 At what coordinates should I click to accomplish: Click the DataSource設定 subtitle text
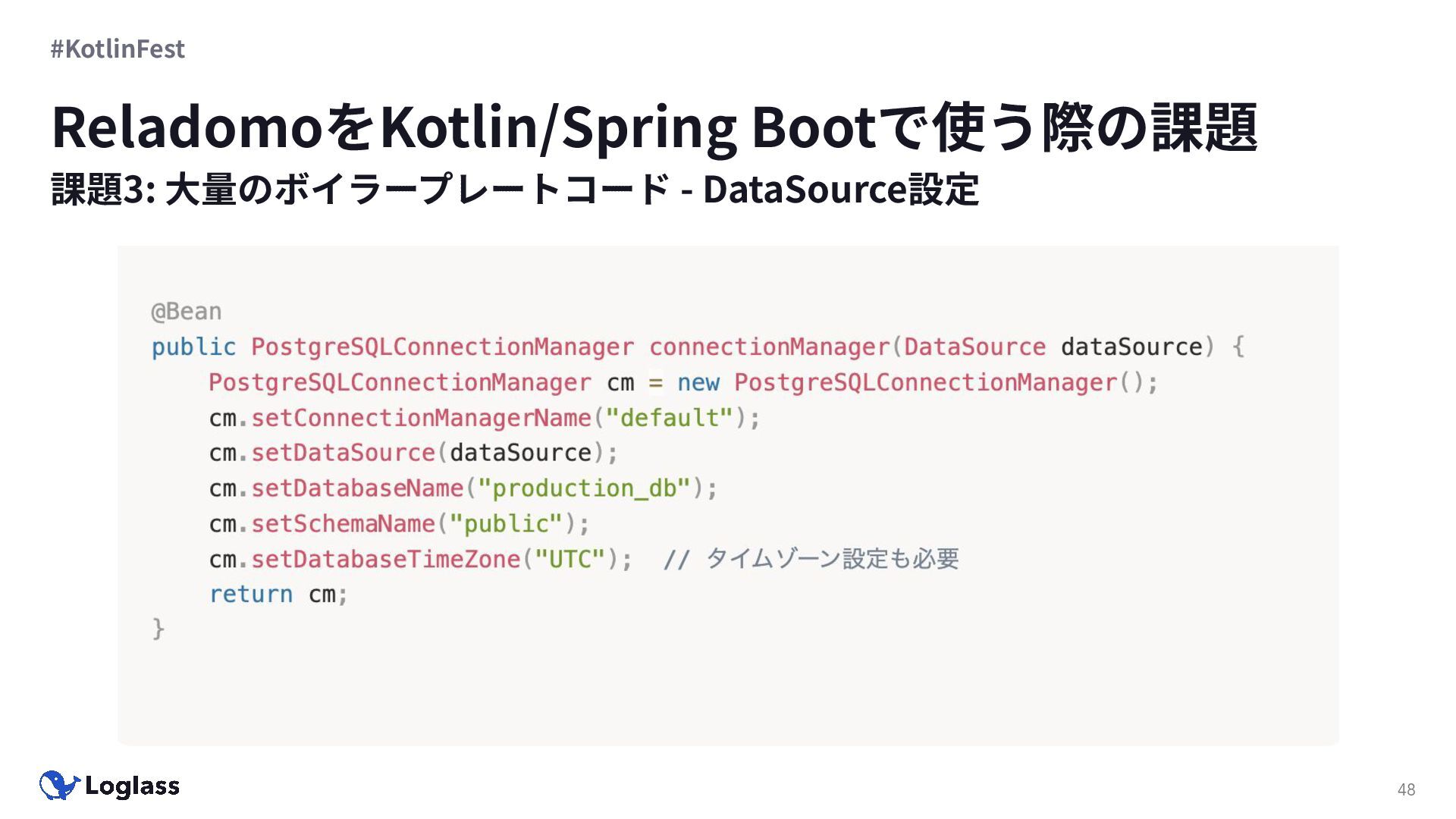click(840, 190)
